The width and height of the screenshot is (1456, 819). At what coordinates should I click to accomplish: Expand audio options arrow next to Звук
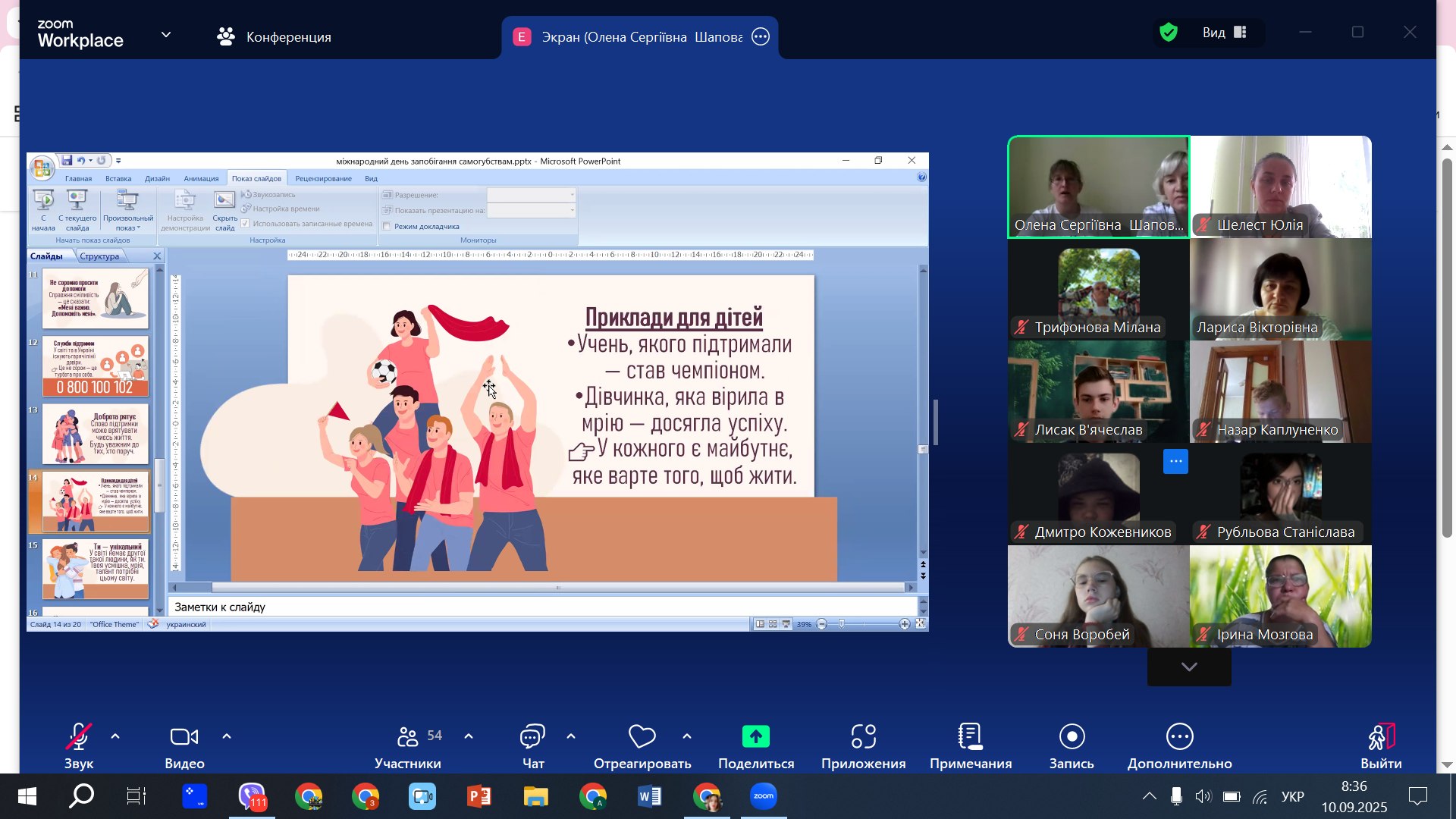[115, 736]
